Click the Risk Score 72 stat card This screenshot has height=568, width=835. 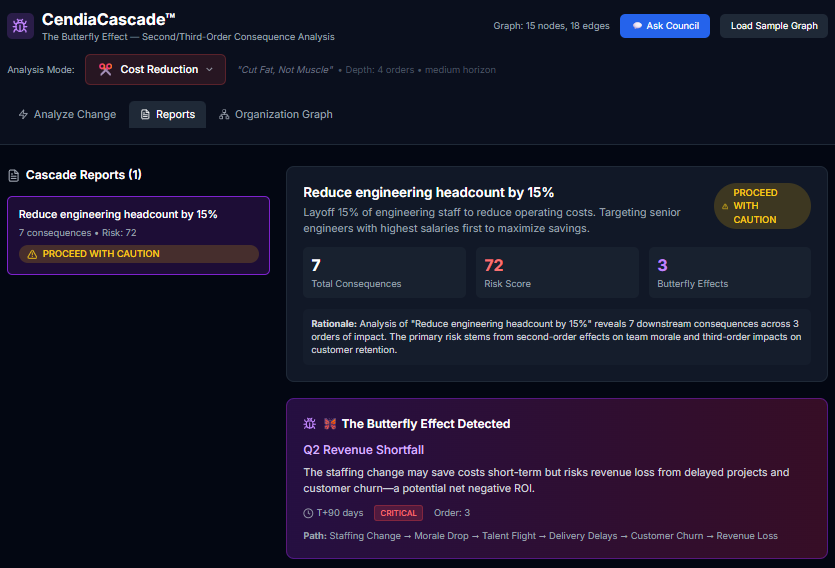(556, 273)
